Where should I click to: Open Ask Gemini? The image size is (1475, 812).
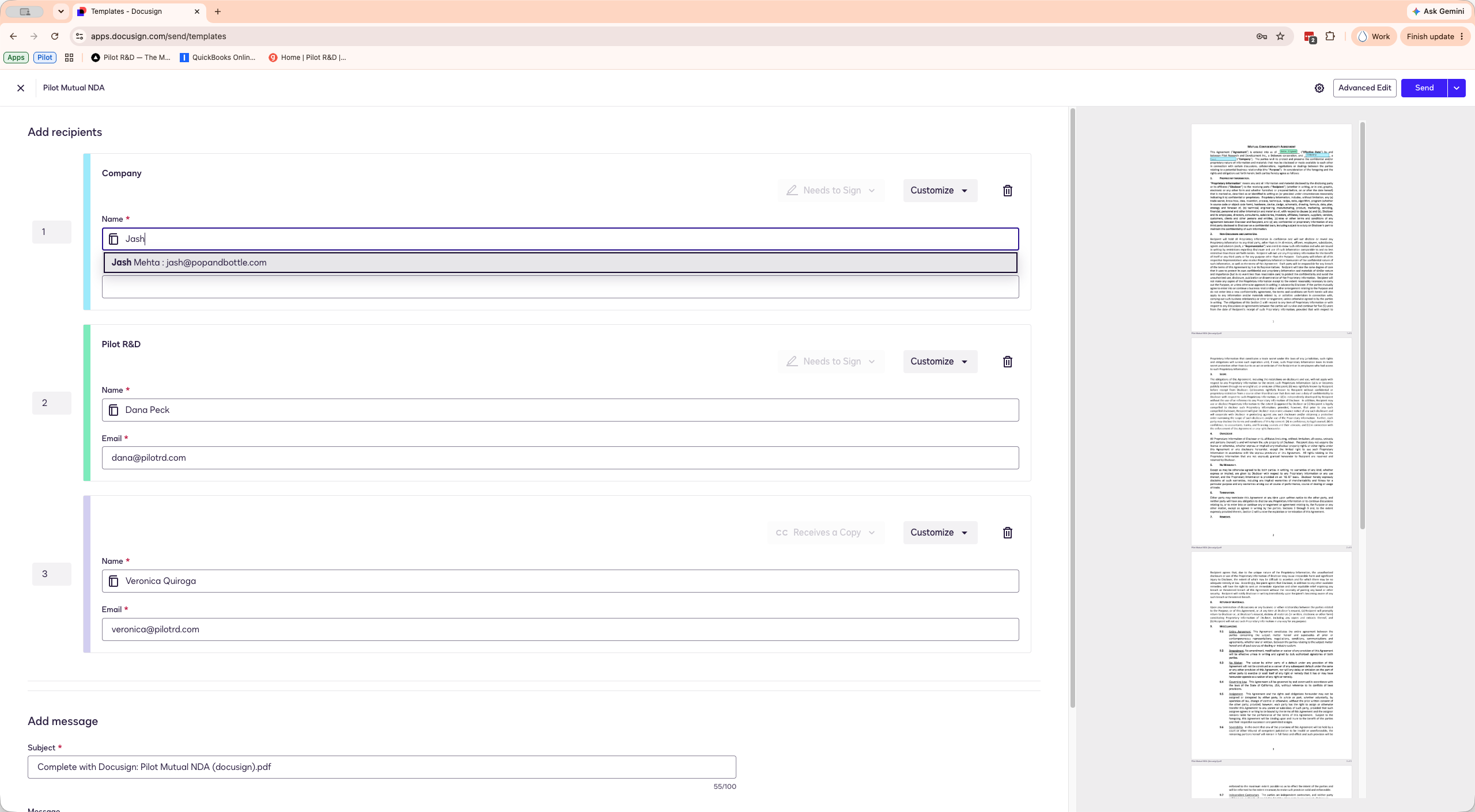(1438, 12)
